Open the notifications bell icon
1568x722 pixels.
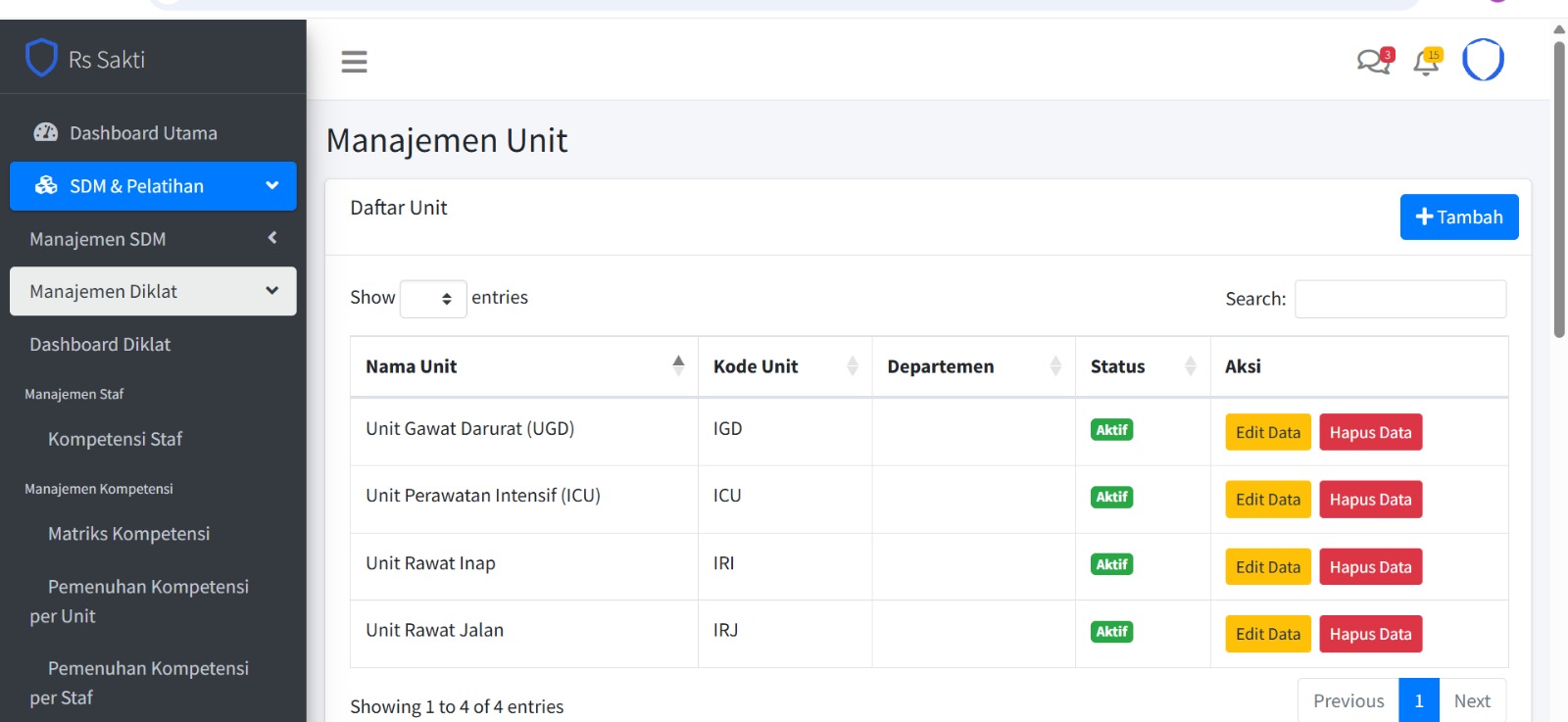pyautogui.click(x=1426, y=63)
